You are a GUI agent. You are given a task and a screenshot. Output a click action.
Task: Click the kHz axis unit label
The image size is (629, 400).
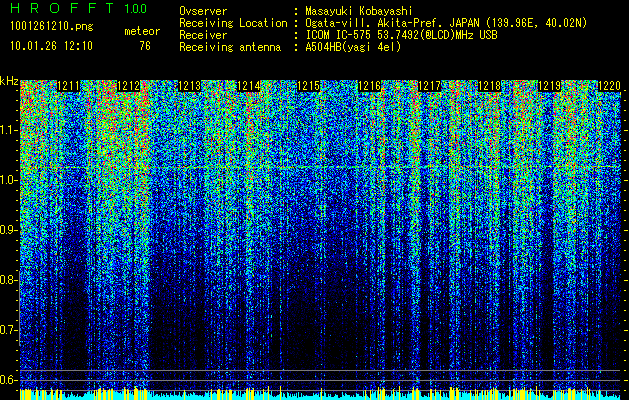[x=9, y=81]
